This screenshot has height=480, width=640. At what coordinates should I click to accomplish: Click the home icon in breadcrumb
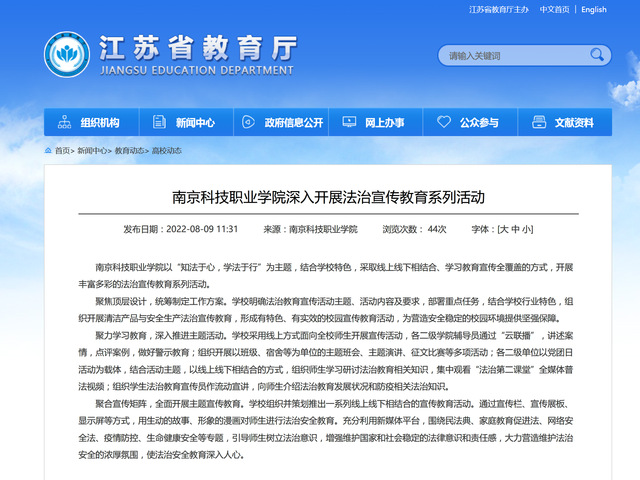point(48,151)
